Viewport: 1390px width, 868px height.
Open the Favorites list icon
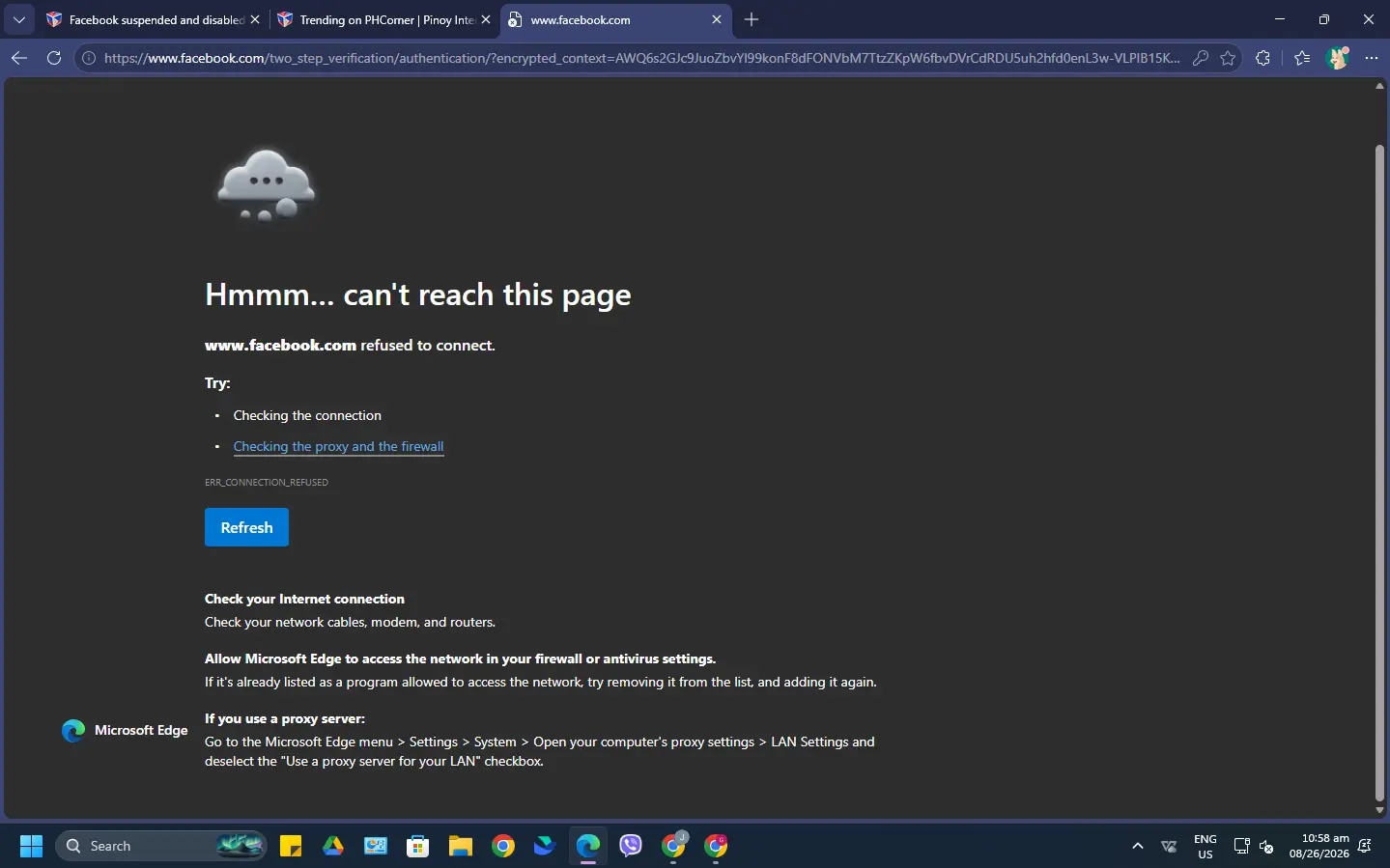(1302, 58)
